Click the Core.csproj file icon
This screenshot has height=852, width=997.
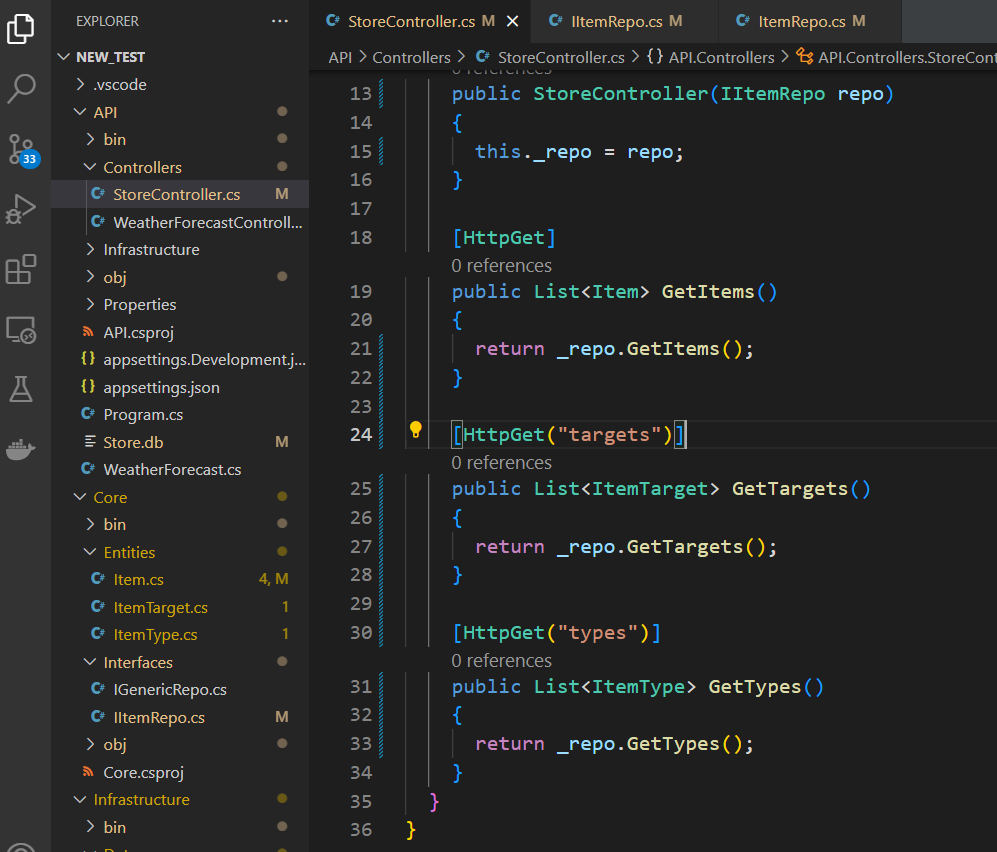click(x=88, y=772)
